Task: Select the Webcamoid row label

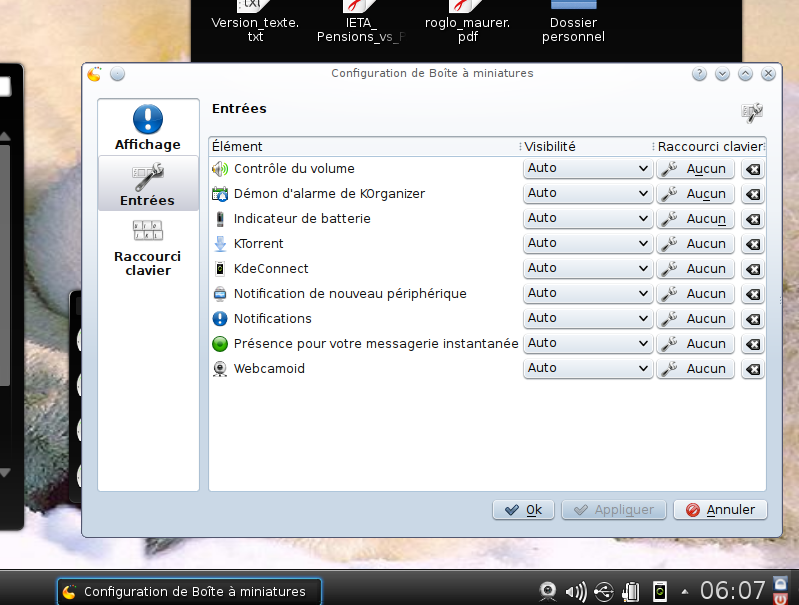Action: (x=269, y=369)
